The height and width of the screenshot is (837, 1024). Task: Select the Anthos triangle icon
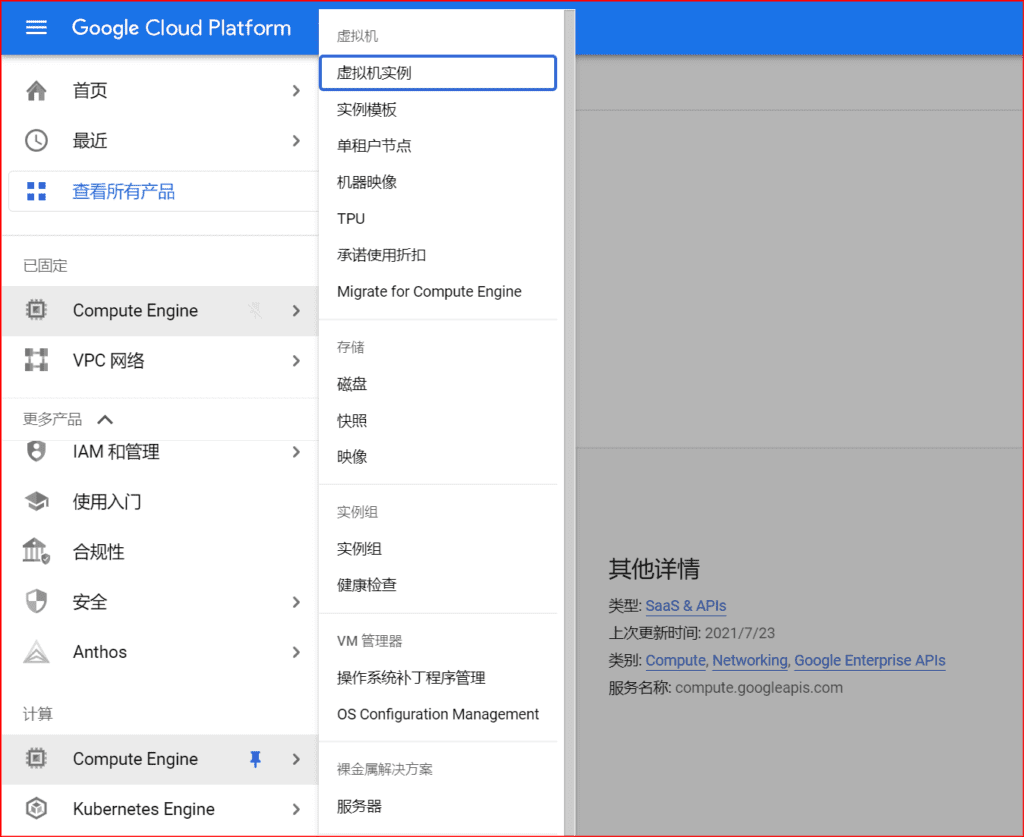coord(36,651)
